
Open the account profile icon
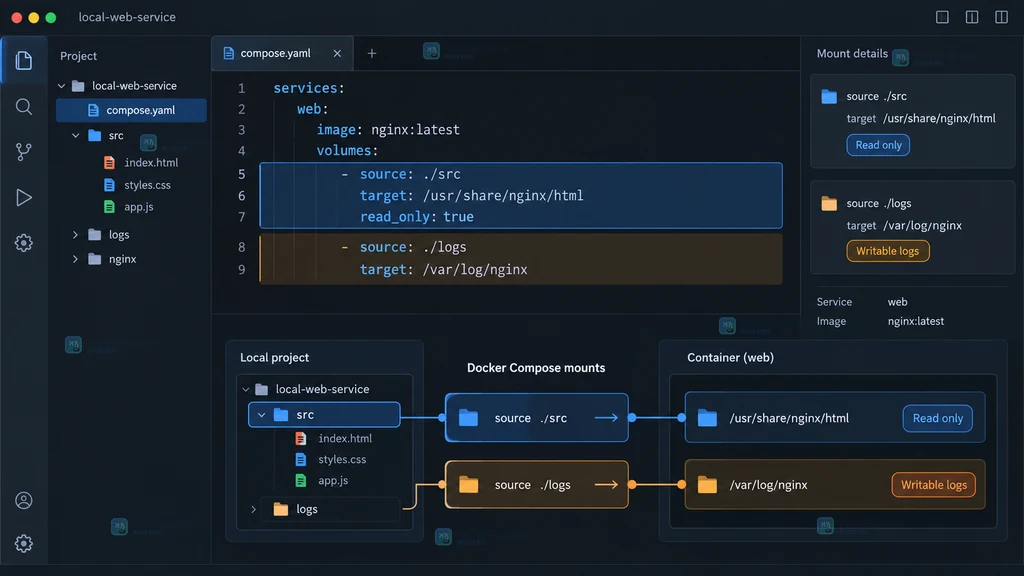pyautogui.click(x=24, y=500)
